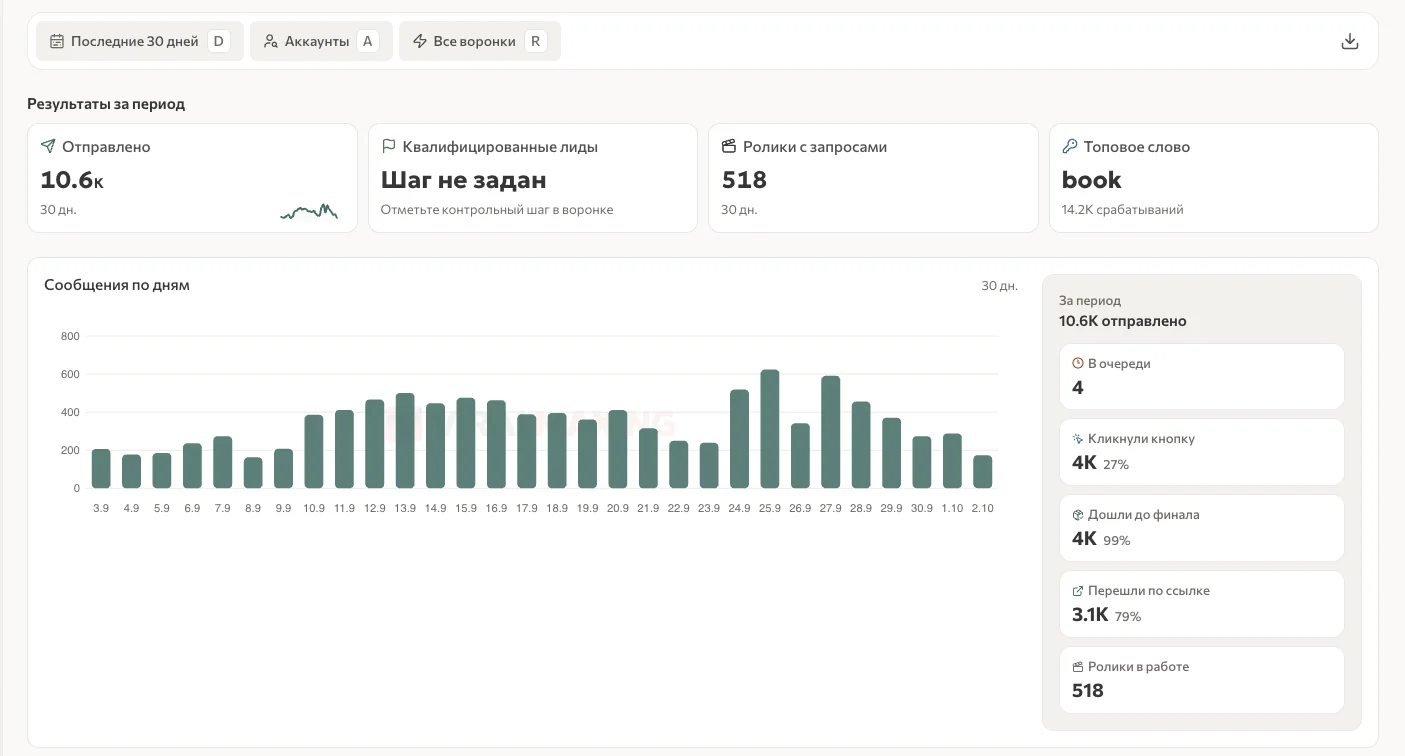
Task: Click the bar for 2.10 in the chart
Action: 983,471
